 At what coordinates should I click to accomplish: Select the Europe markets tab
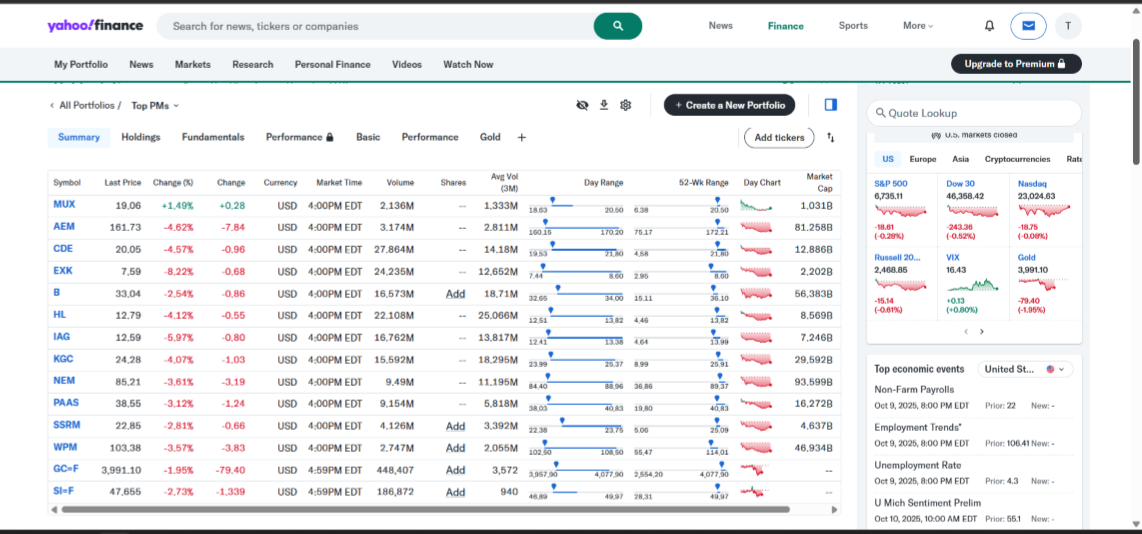coord(922,159)
